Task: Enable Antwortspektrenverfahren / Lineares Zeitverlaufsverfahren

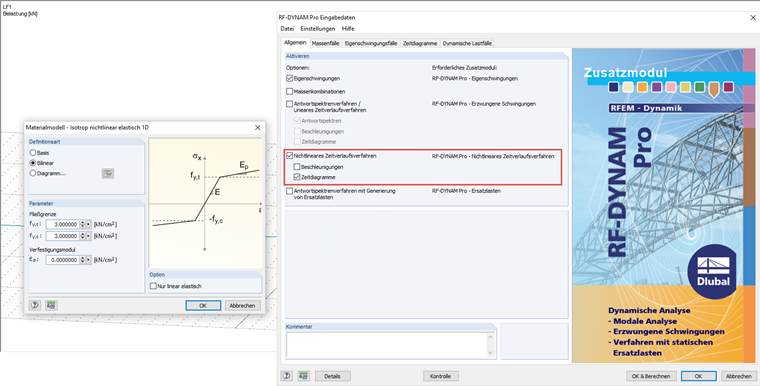Action: (289, 104)
